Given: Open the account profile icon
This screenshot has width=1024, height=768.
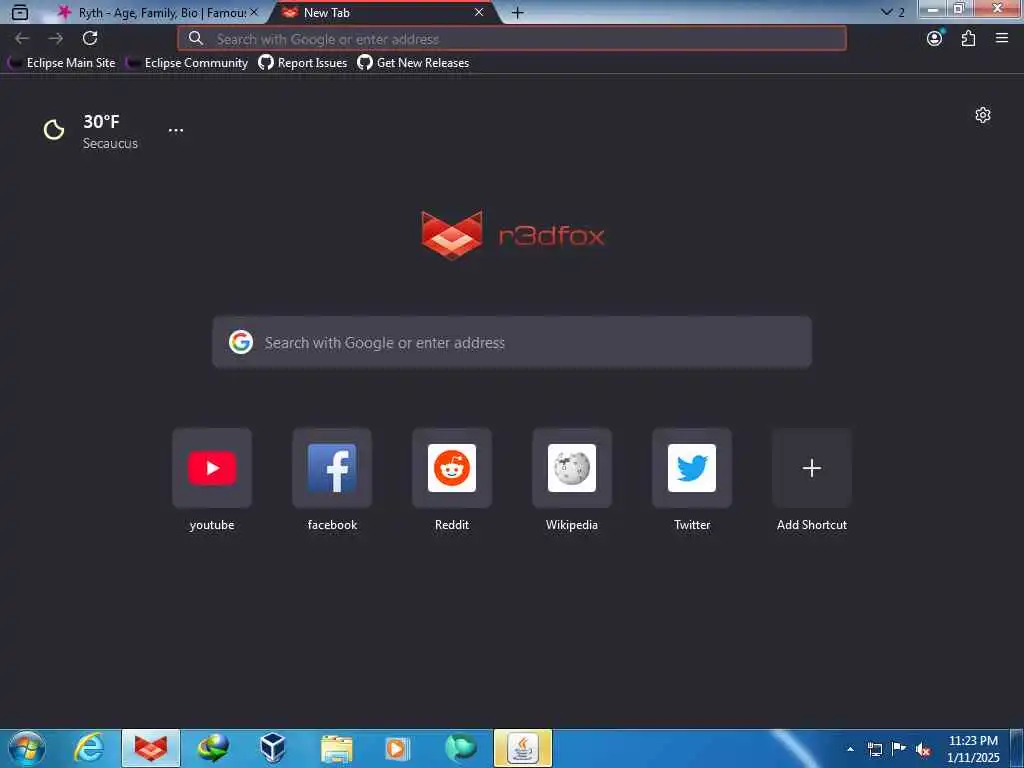Looking at the screenshot, I should coord(935,39).
